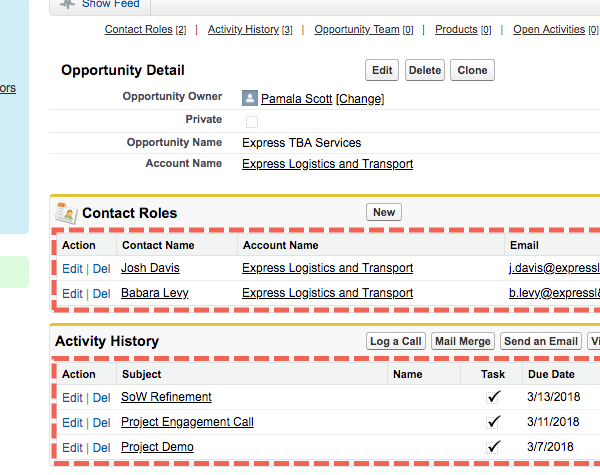This screenshot has width=600, height=475.
Task: Jump to Open Activities [0] related list
Action: [556, 29]
